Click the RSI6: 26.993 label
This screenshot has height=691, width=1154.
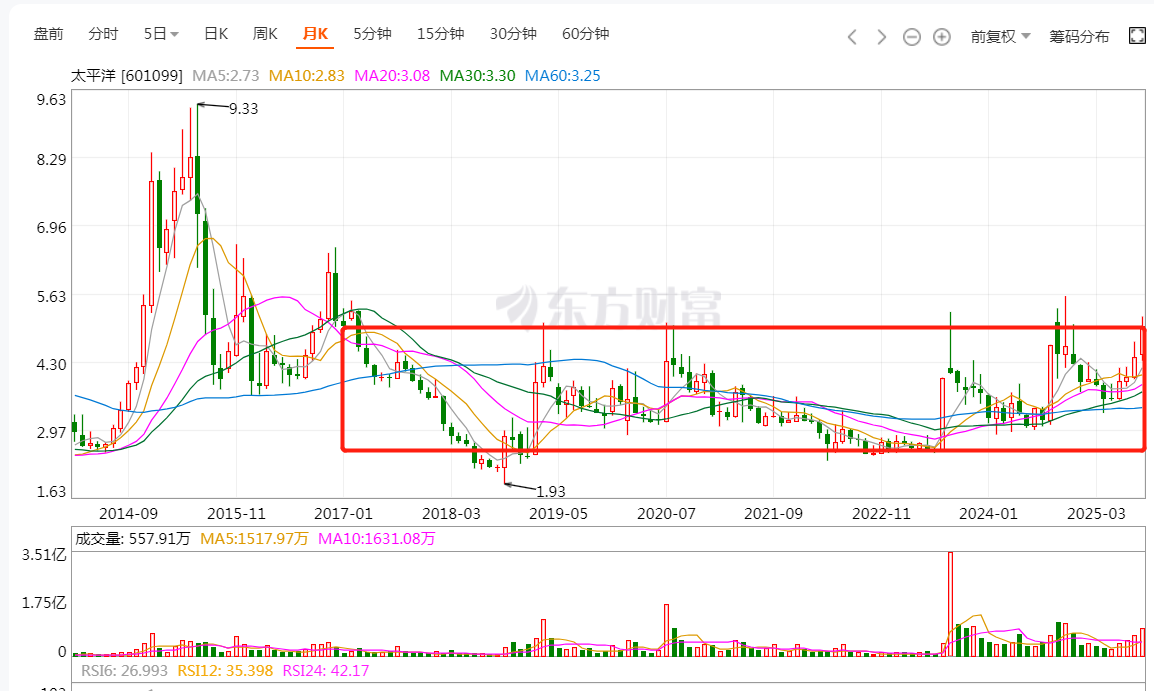pyautogui.click(x=124, y=670)
